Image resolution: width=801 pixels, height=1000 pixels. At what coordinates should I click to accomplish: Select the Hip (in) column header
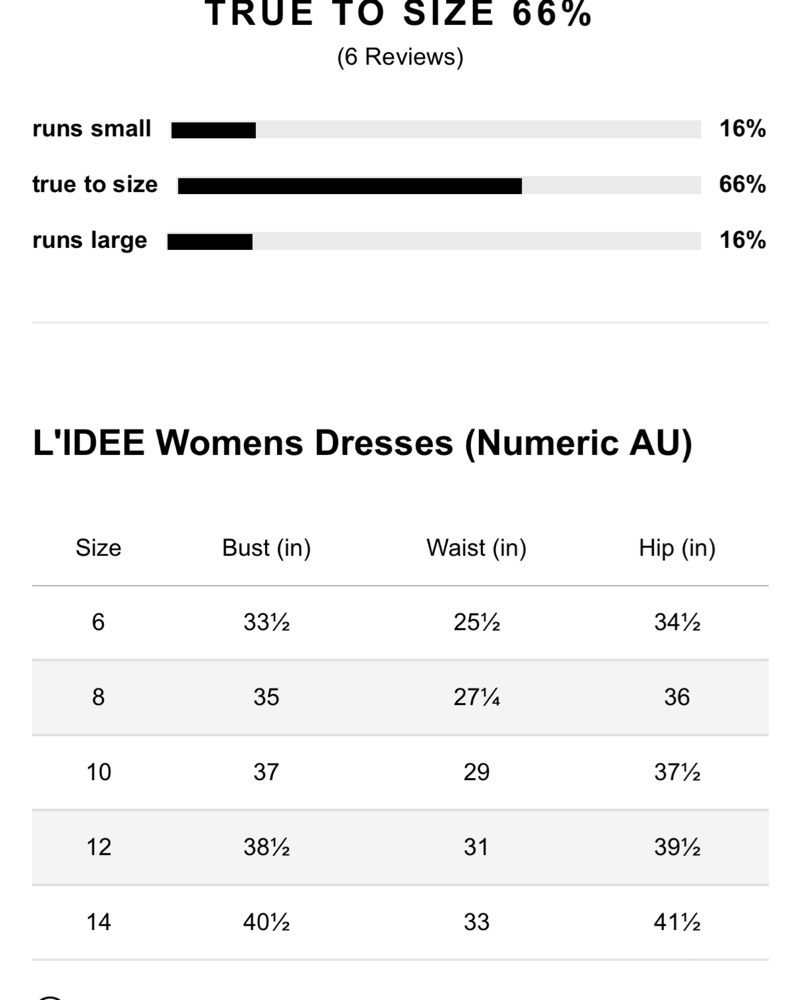pos(677,548)
